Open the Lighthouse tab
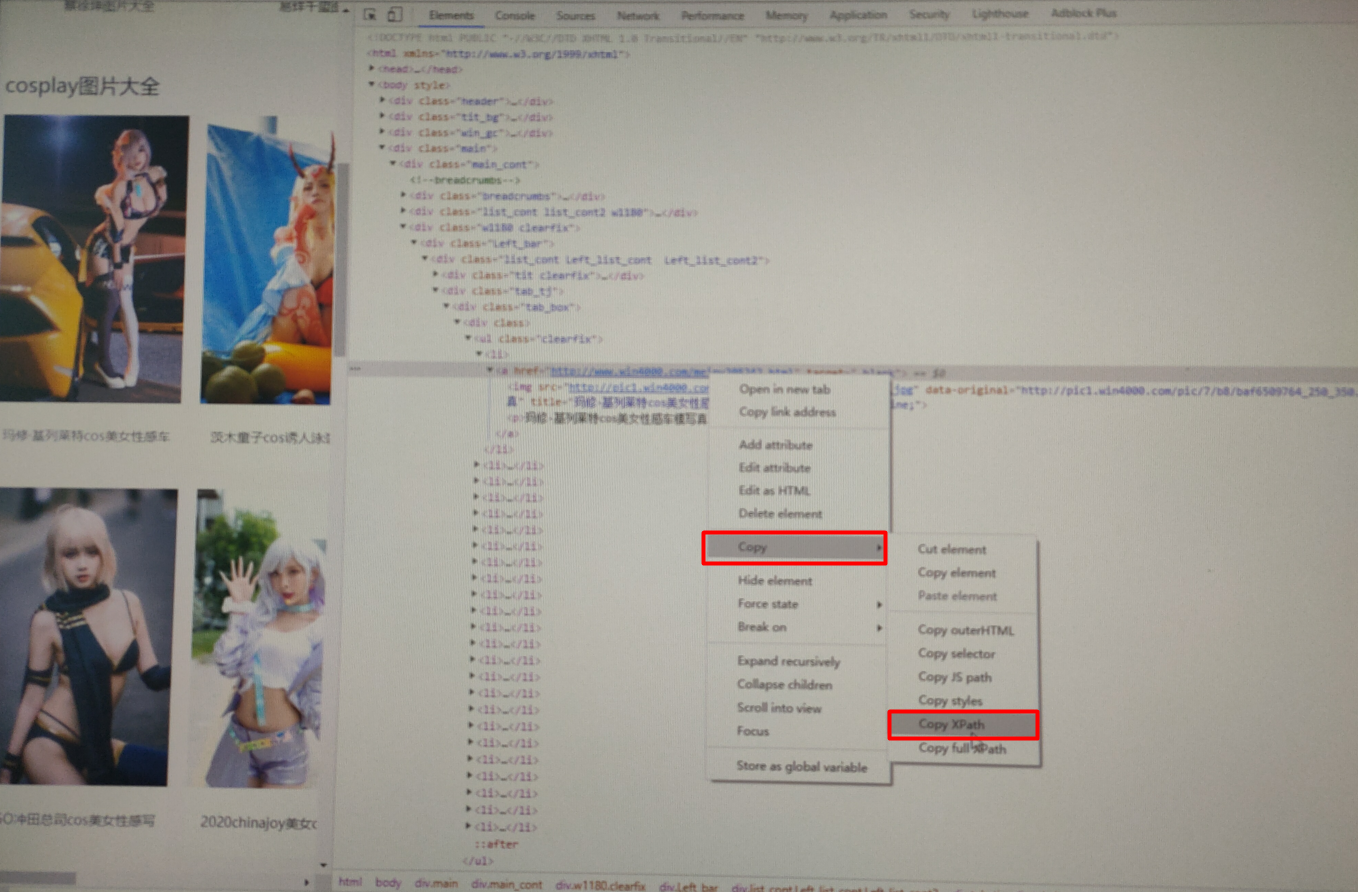This screenshot has height=892, width=1358. 1000,15
